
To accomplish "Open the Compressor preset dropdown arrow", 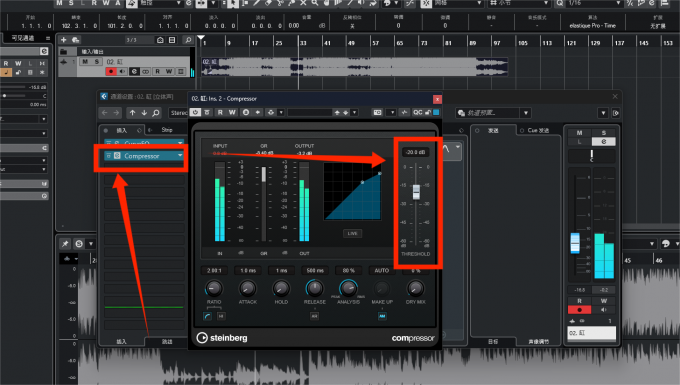I will point(355,112).
